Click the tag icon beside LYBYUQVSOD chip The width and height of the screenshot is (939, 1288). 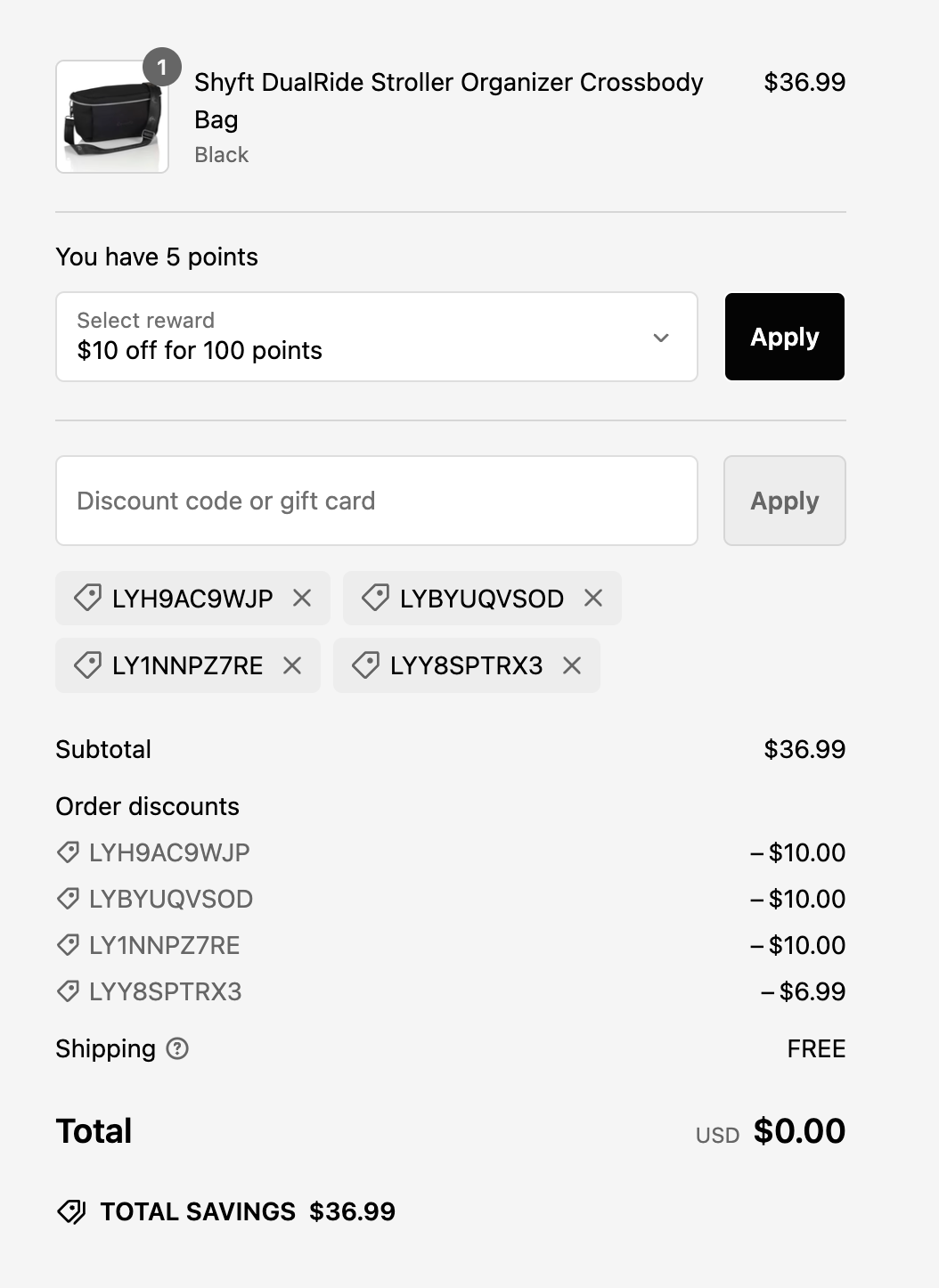[377, 598]
